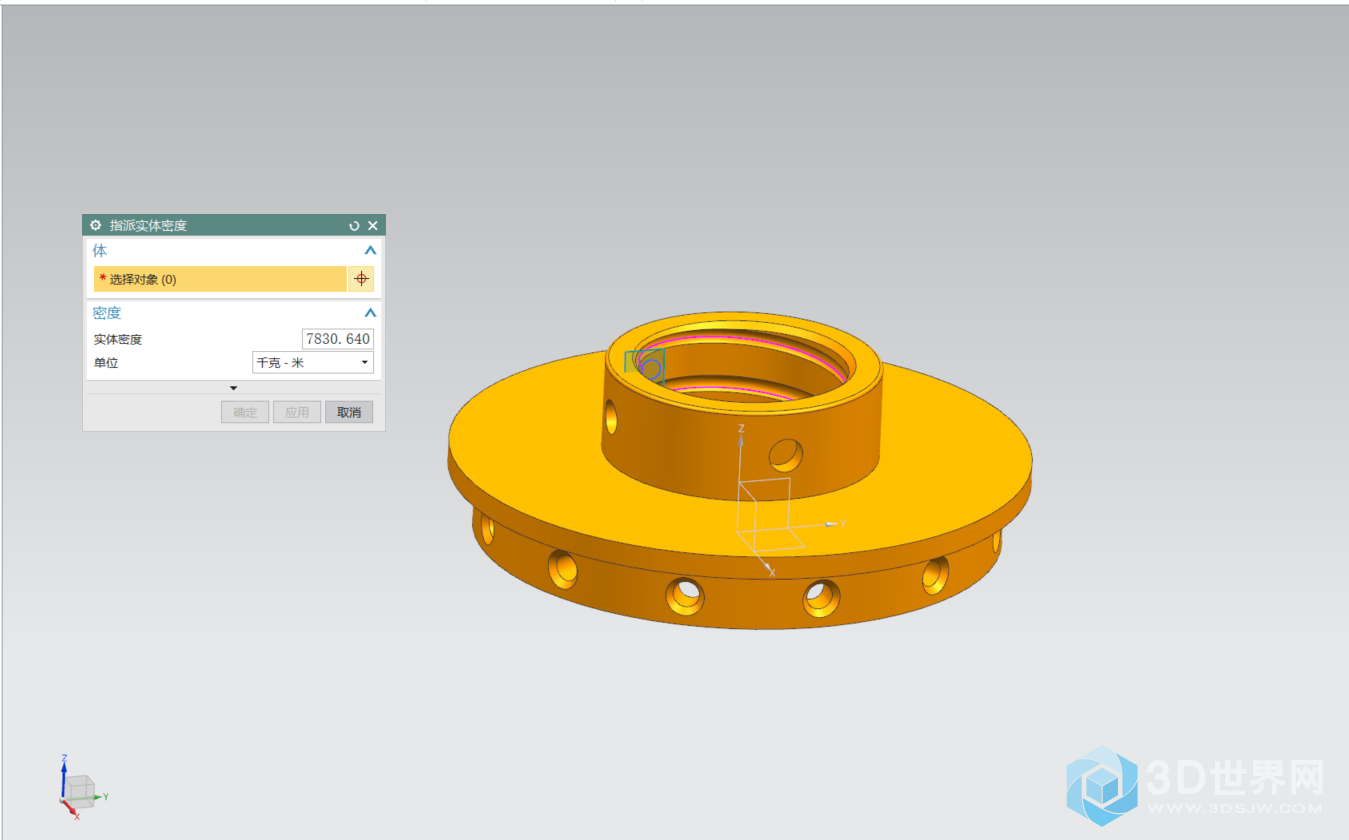Reset the 指派实体密度 dialog
1349x840 pixels.
coord(354,226)
